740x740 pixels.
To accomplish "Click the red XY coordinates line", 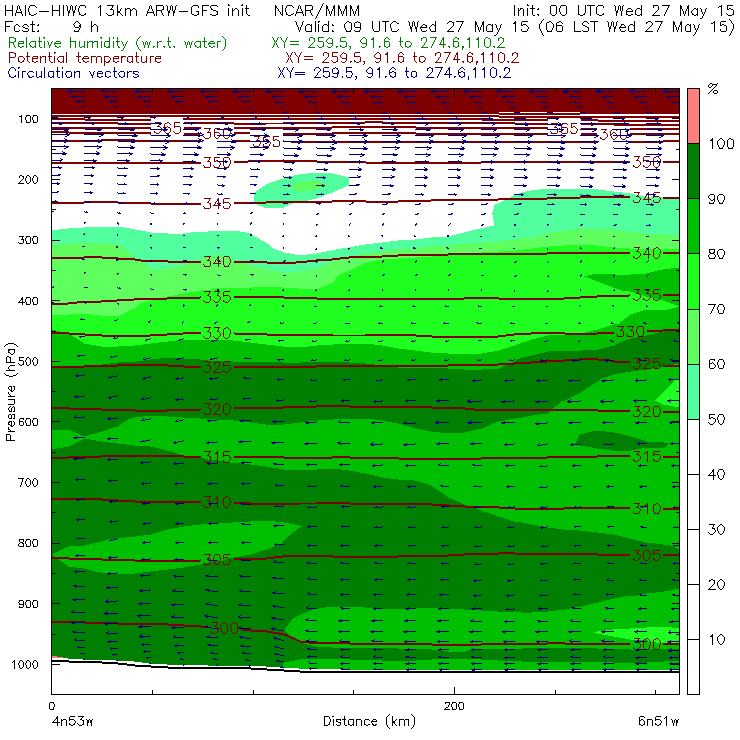I will [x=402, y=58].
